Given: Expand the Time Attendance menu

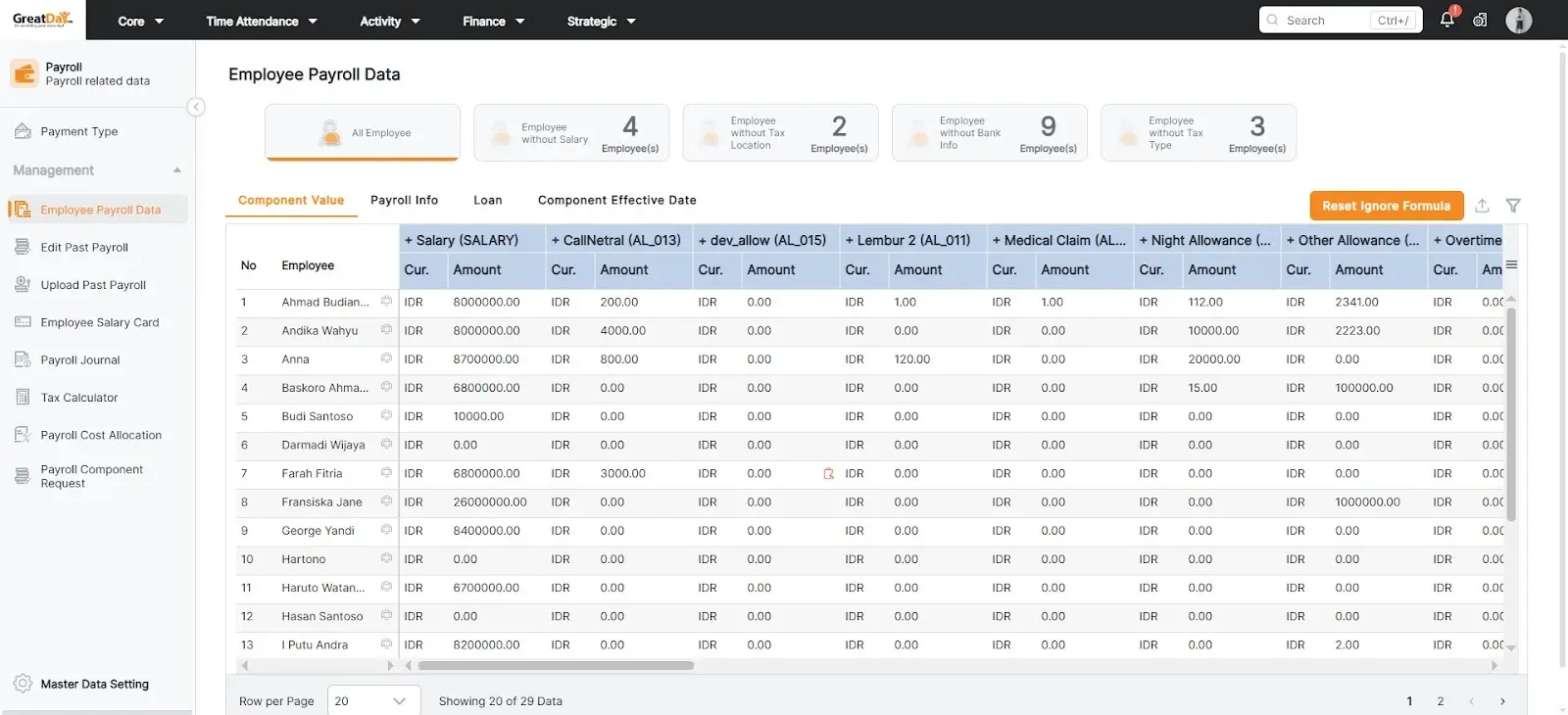Looking at the screenshot, I should [x=262, y=21].
